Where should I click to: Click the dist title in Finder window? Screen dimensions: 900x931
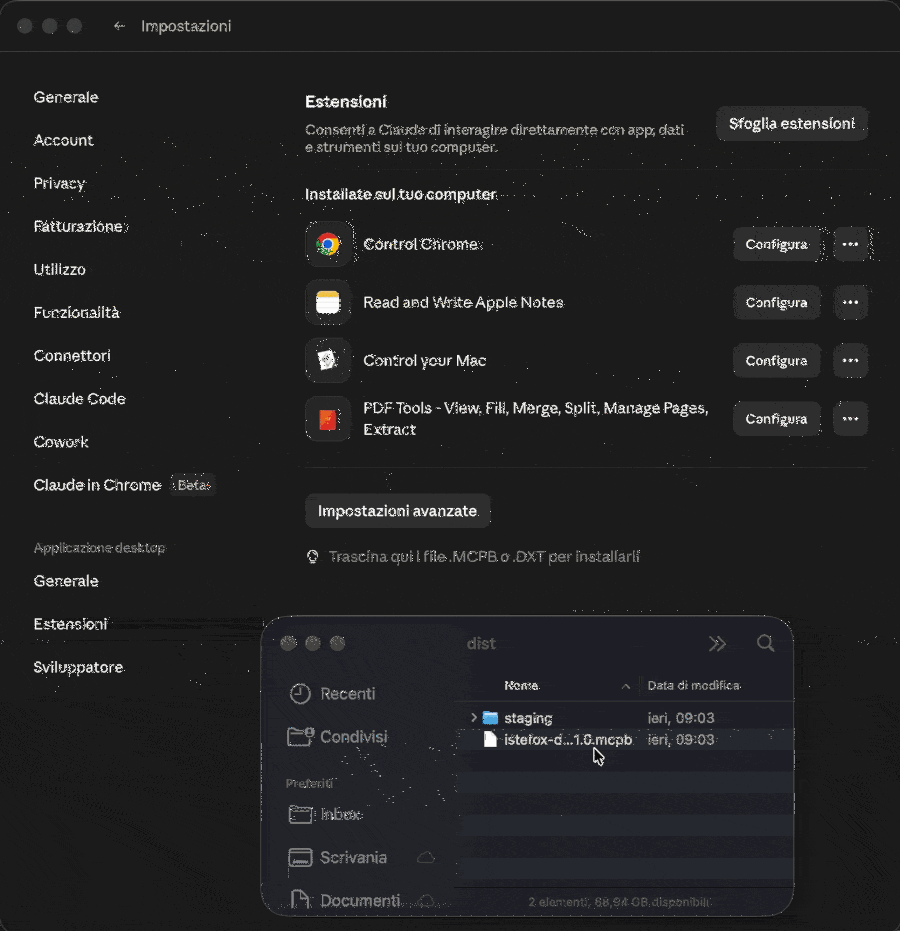pos(481,644)
